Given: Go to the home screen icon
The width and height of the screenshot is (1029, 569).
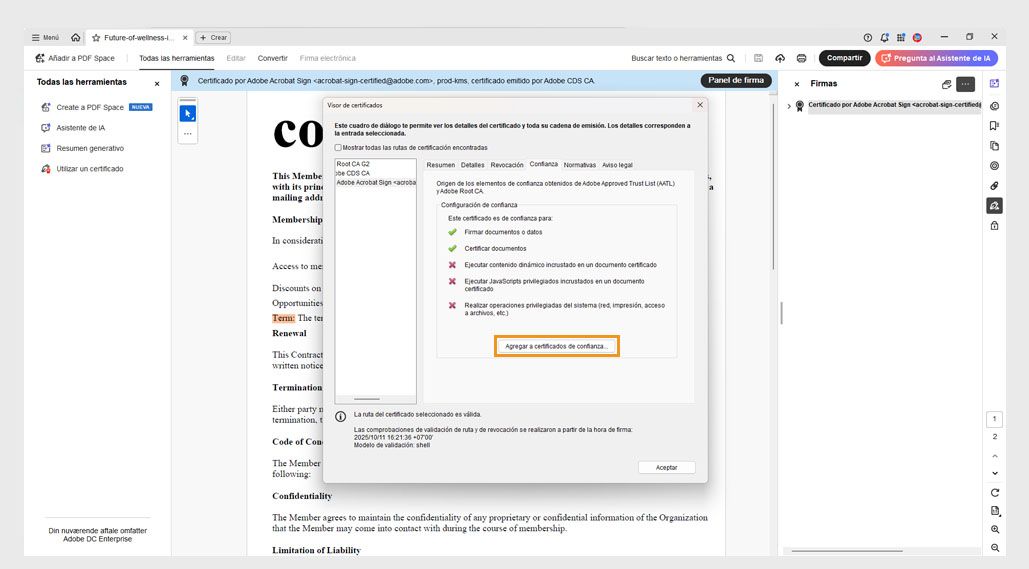Looking at the screenshot, I should tap(75, 37).
